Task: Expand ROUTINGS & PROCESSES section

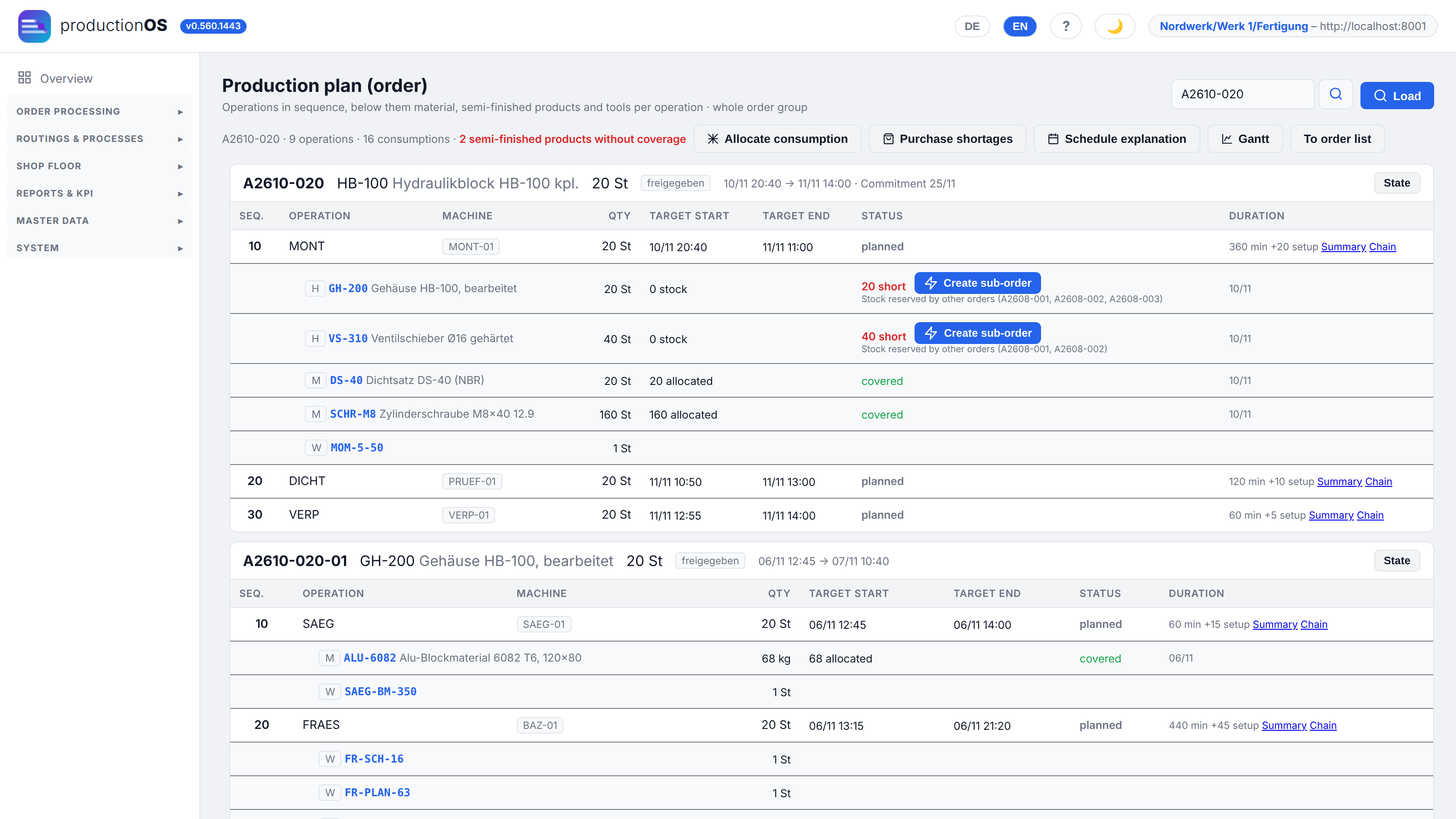Action: (x=100, y=138)
